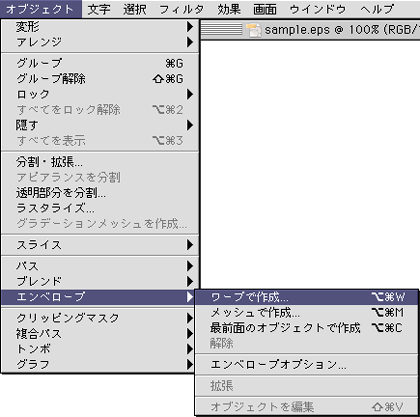Choose グループ from the object menu

[x=100, y=63]
